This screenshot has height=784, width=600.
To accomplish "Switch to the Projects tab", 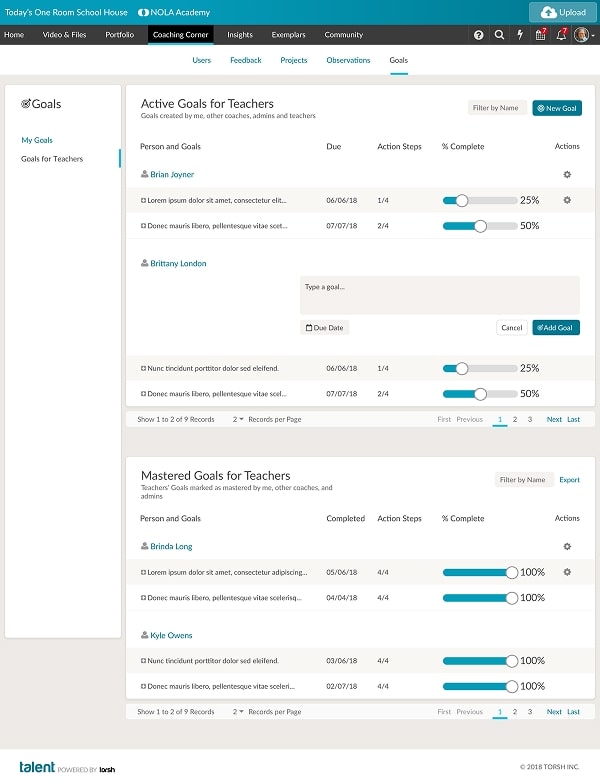I will tap(294, 60).
